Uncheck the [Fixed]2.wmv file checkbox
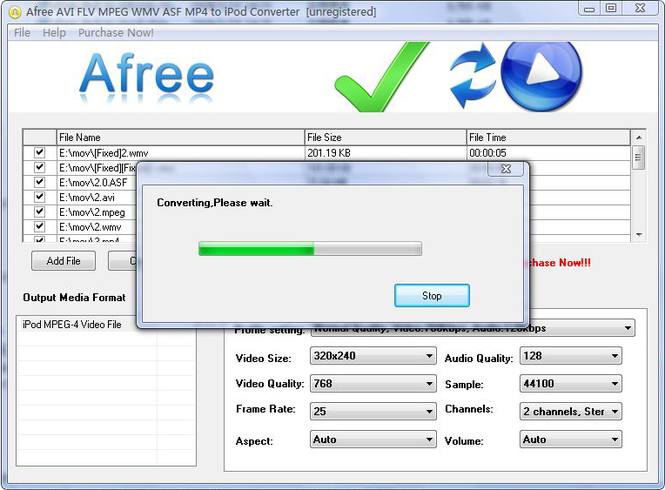Screen dimensions: 665x490 [39, 152]
